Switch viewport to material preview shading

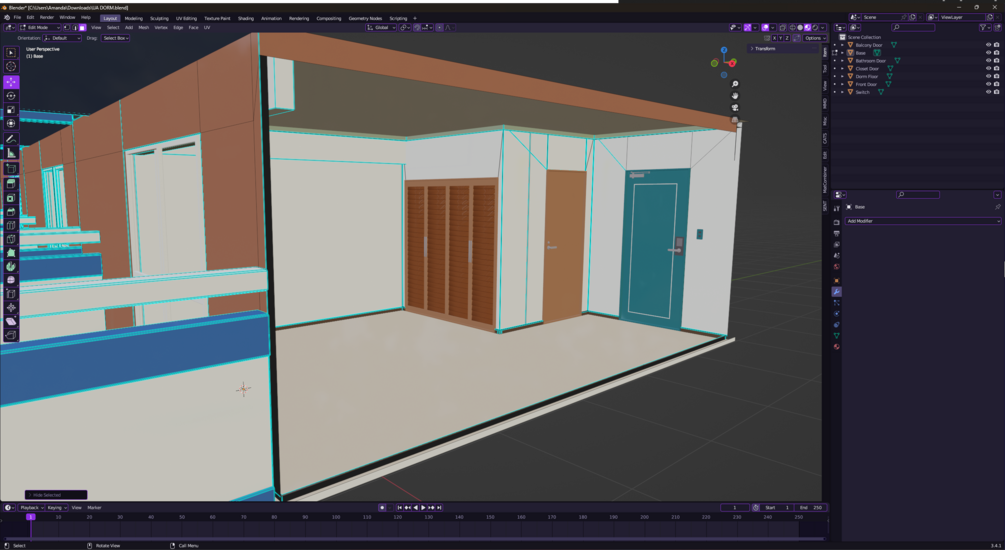[808, 28]
